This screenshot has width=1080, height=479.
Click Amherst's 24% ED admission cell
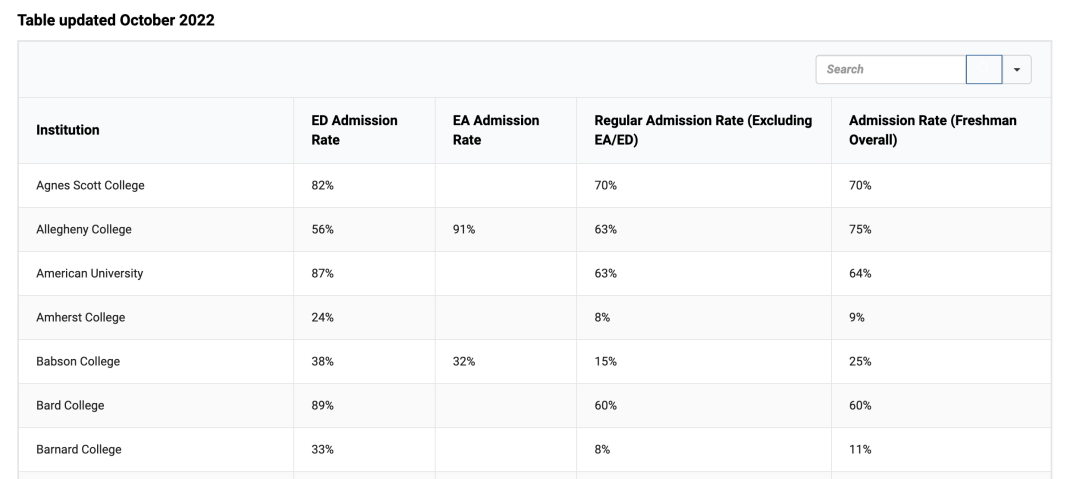click(322, 318)
